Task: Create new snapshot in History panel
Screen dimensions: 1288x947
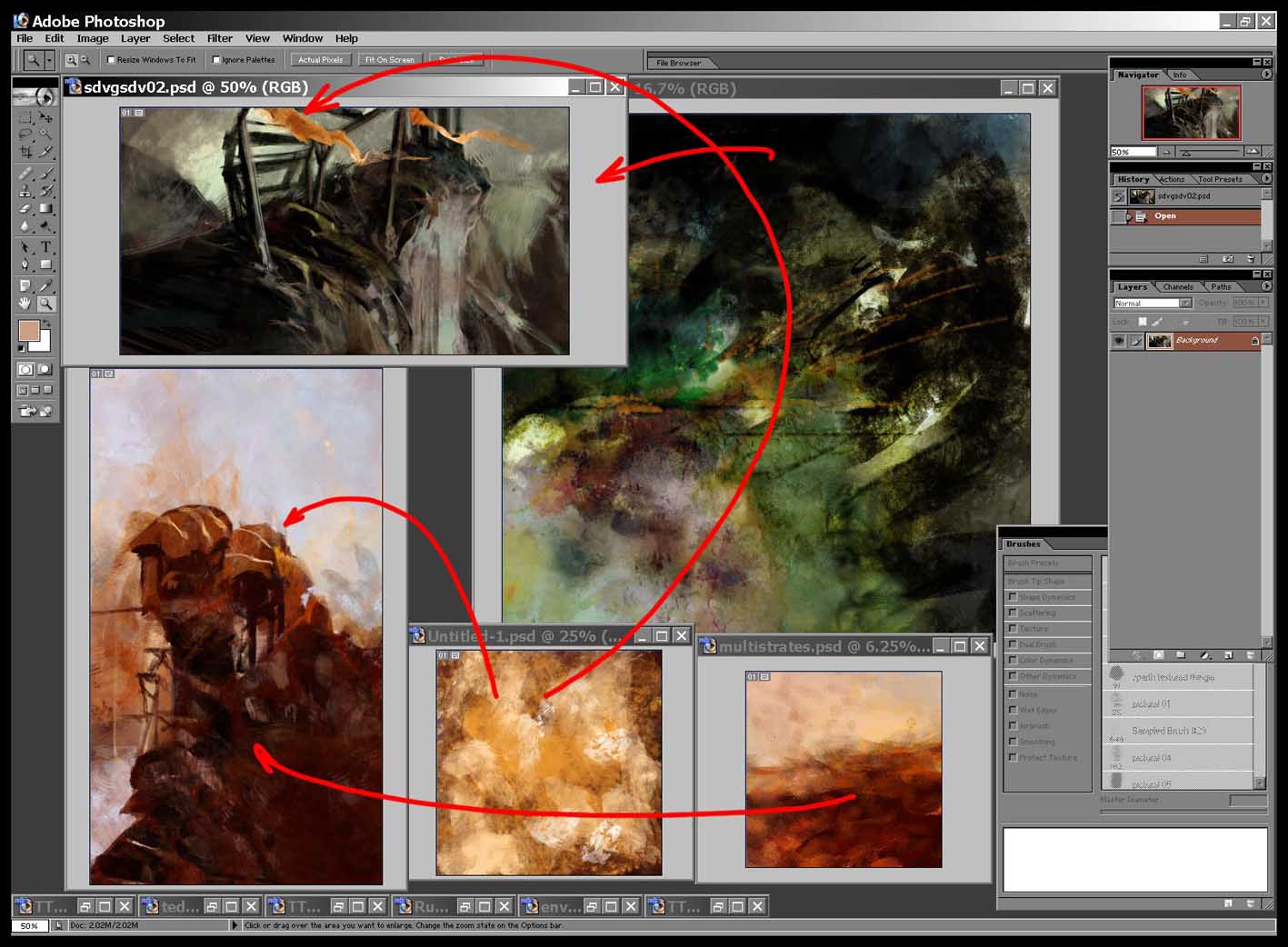Action: coord(1228,259)
